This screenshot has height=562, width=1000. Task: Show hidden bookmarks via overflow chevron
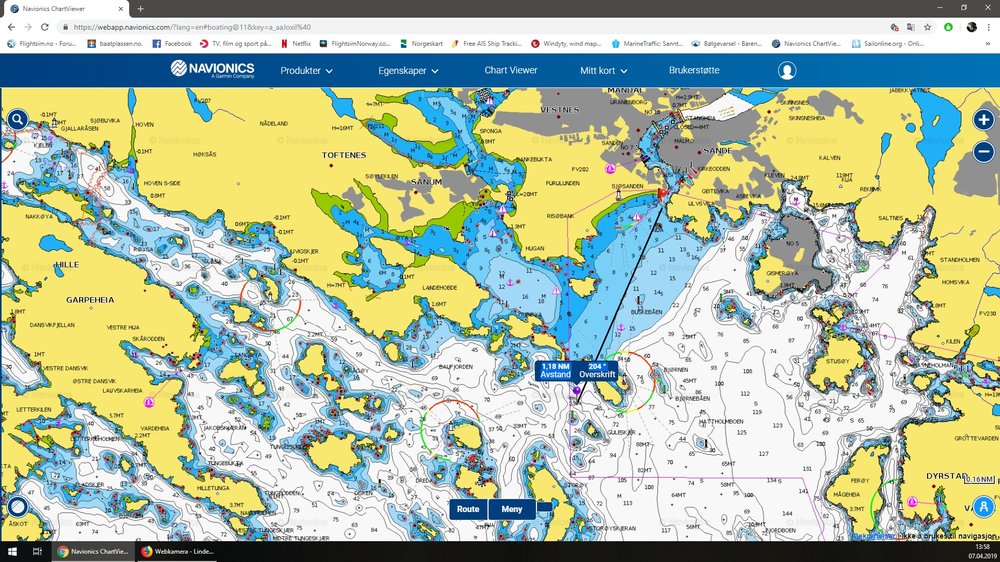[988, 43]
